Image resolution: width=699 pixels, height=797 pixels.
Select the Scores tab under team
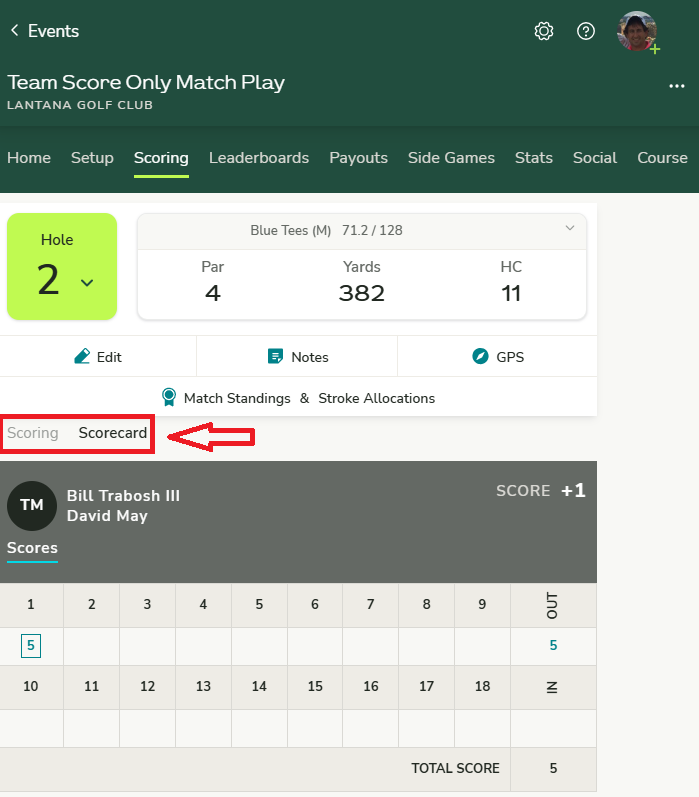[x=32, y=548]
